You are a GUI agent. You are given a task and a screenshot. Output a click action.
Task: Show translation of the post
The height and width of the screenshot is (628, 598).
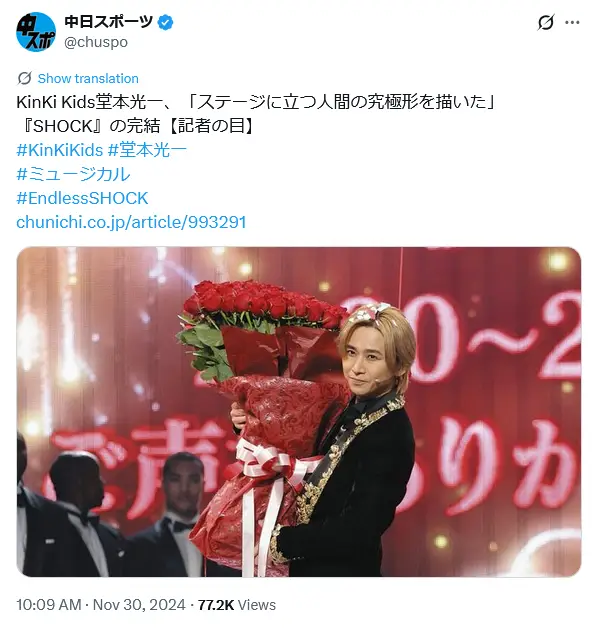(88, 78)
